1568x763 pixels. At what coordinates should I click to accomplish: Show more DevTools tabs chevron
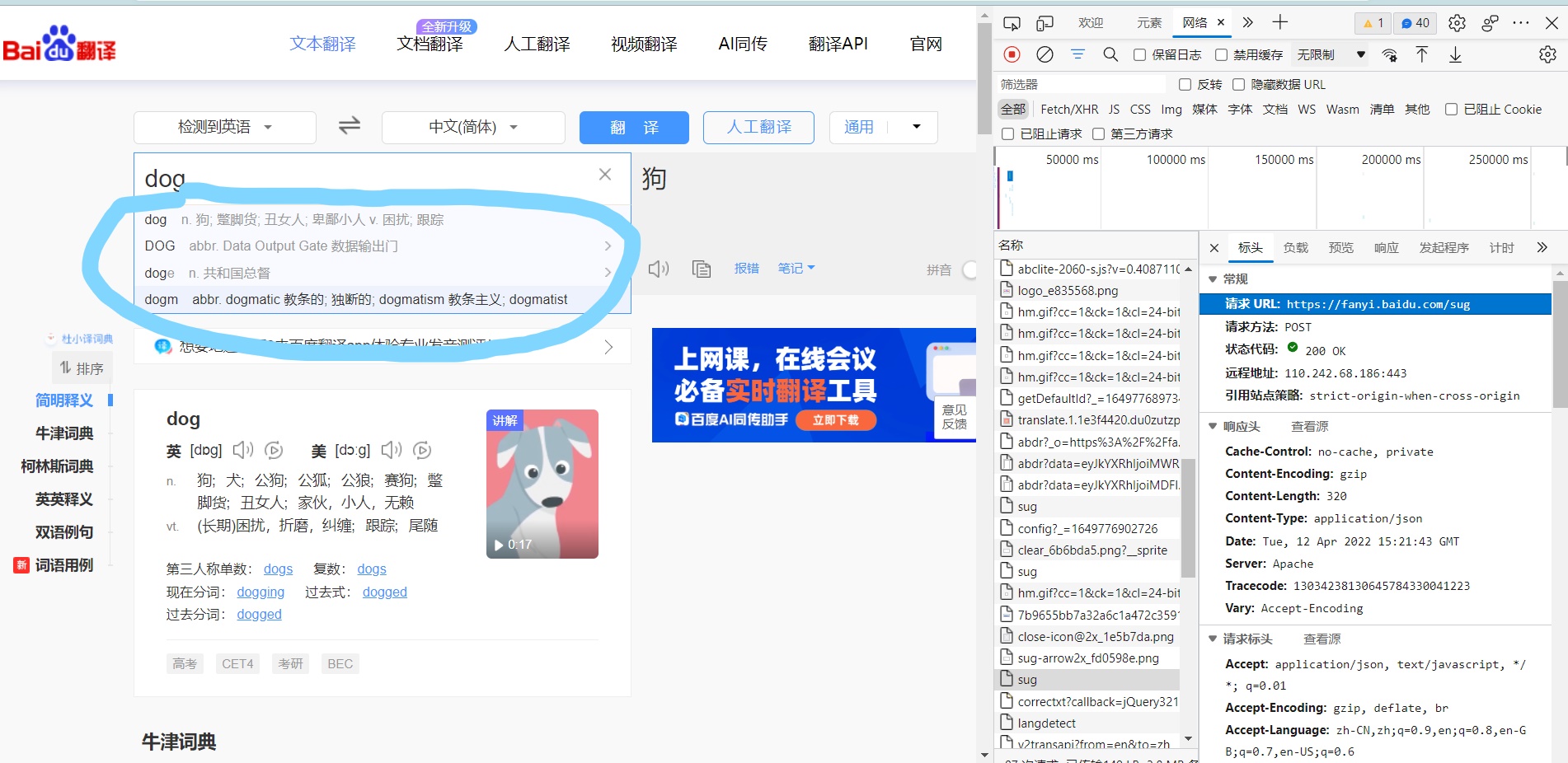1247,22
